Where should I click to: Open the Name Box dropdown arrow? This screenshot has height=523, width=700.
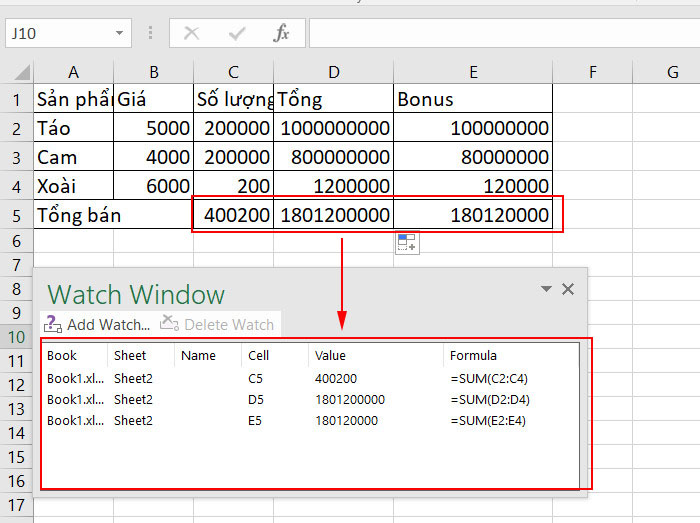119,33
